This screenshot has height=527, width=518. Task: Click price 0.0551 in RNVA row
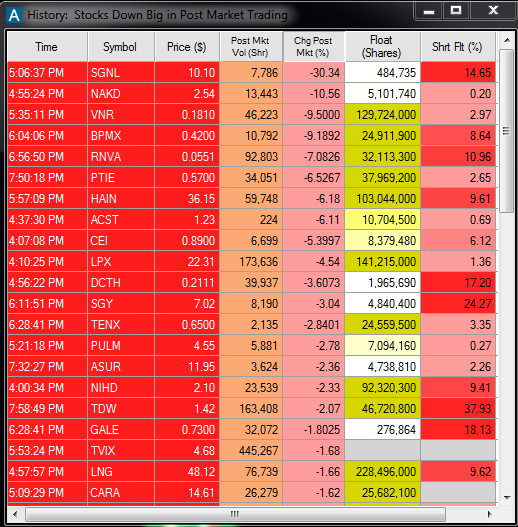coord(187,157)
